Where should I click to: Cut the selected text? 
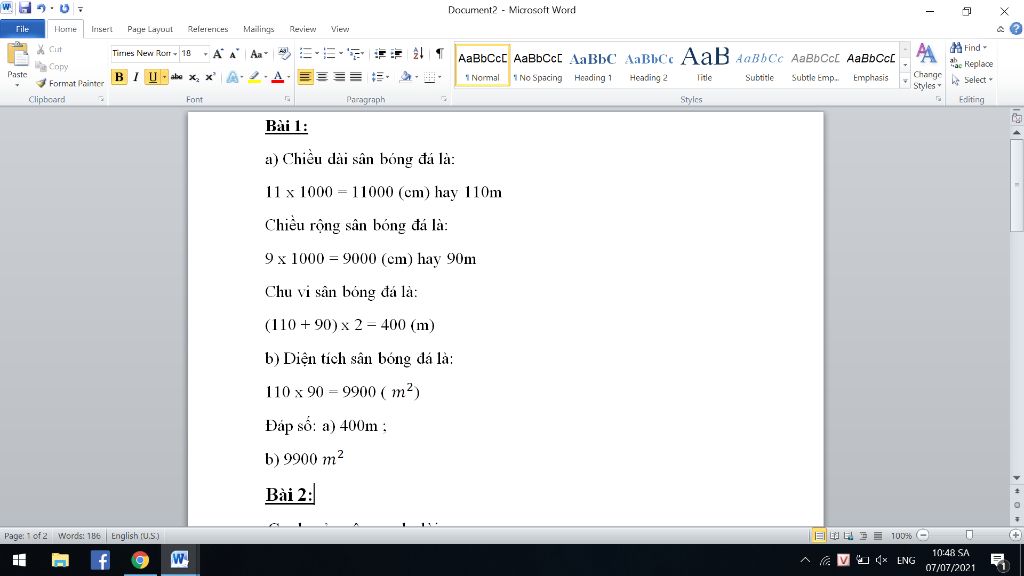click(x=49, y=50)
